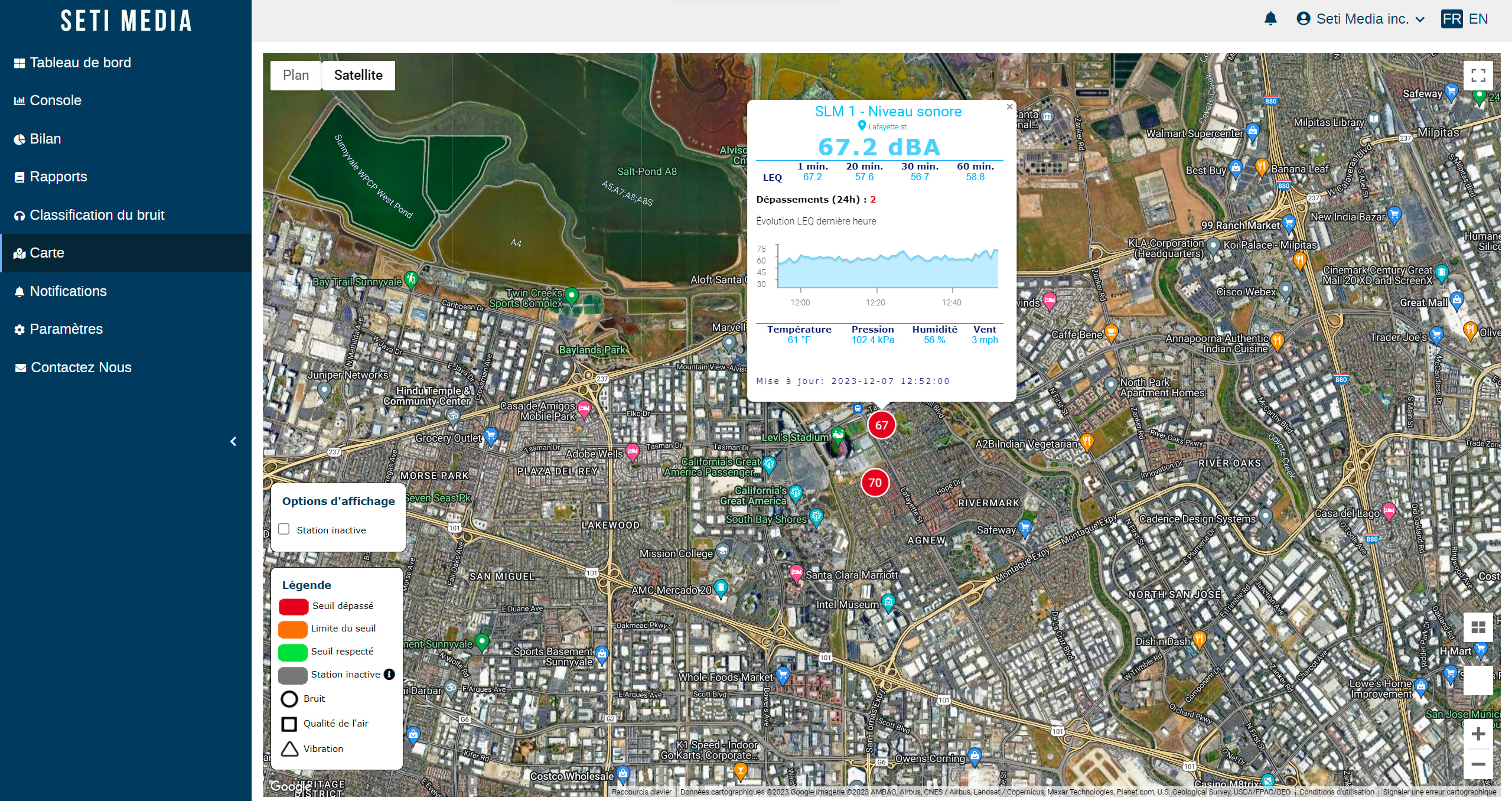
Task: Switch to Satellite map view tab
Action: tap(357, 75)
